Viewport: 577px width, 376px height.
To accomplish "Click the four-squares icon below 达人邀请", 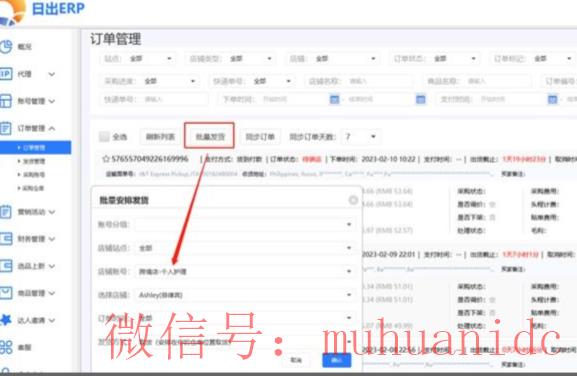I will pos(6,347).
